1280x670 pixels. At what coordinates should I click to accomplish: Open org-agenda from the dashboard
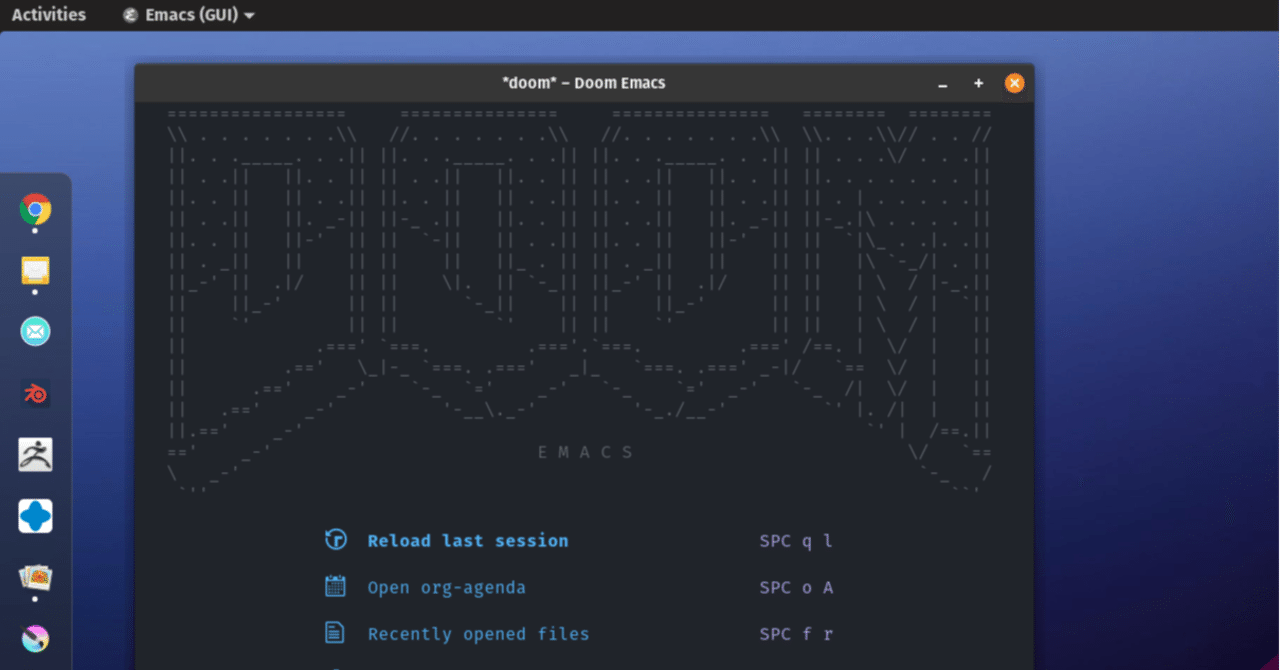(446, 587)
